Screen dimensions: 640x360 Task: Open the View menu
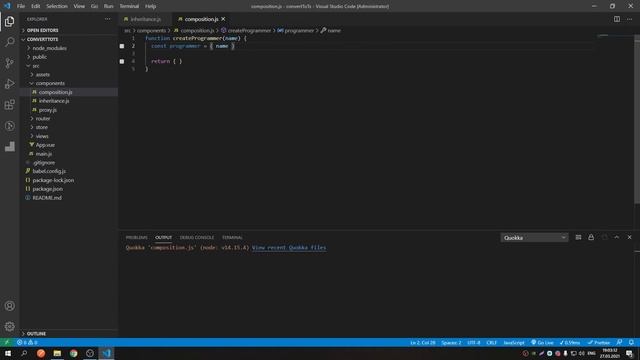click(x=79, y=6)
